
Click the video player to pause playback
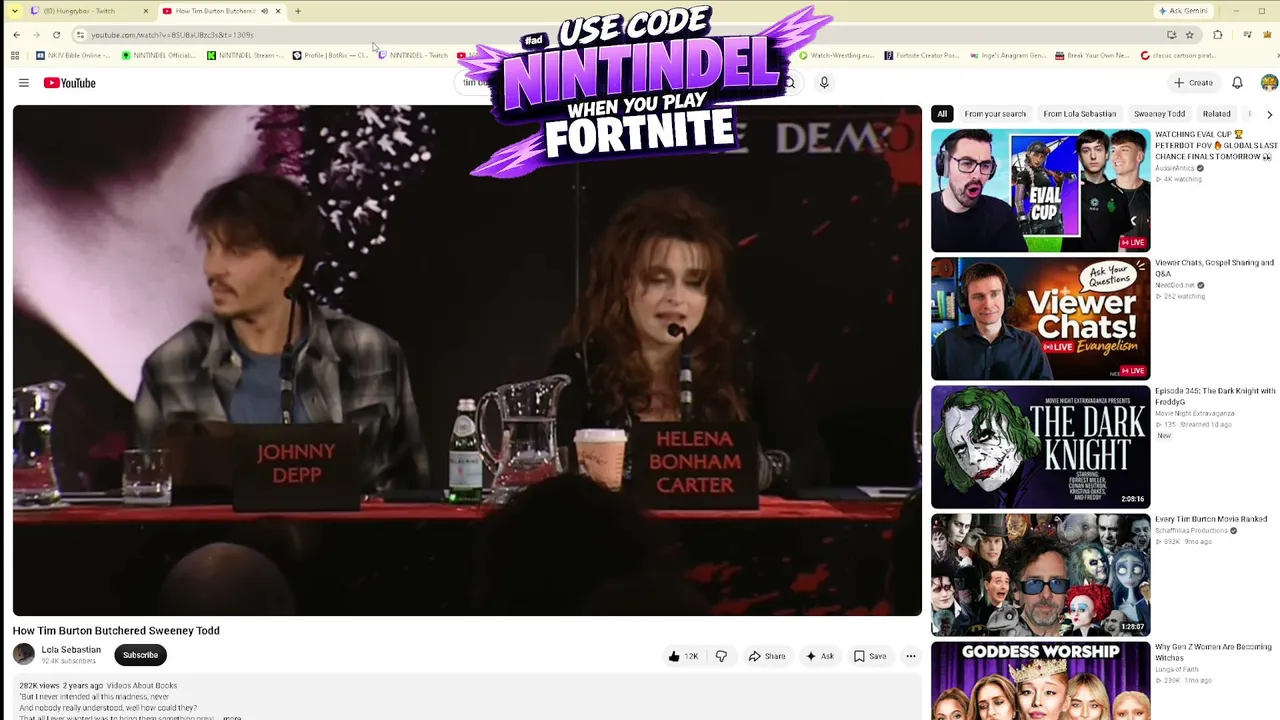467,360
